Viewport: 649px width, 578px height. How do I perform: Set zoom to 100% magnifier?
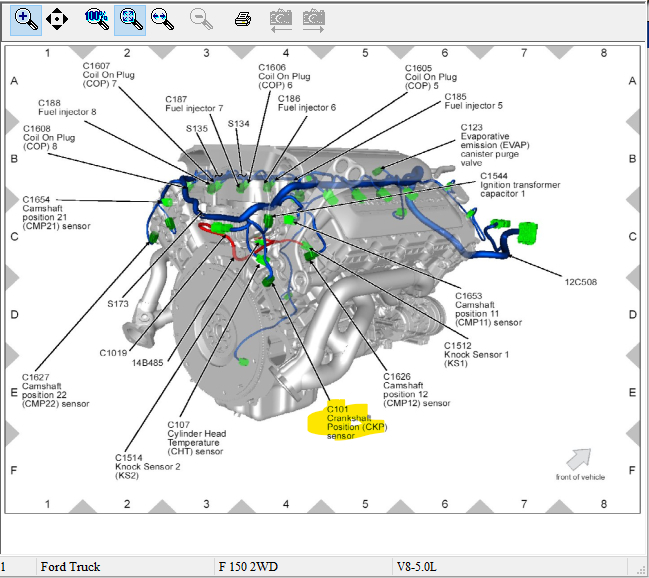pos(97,19)
